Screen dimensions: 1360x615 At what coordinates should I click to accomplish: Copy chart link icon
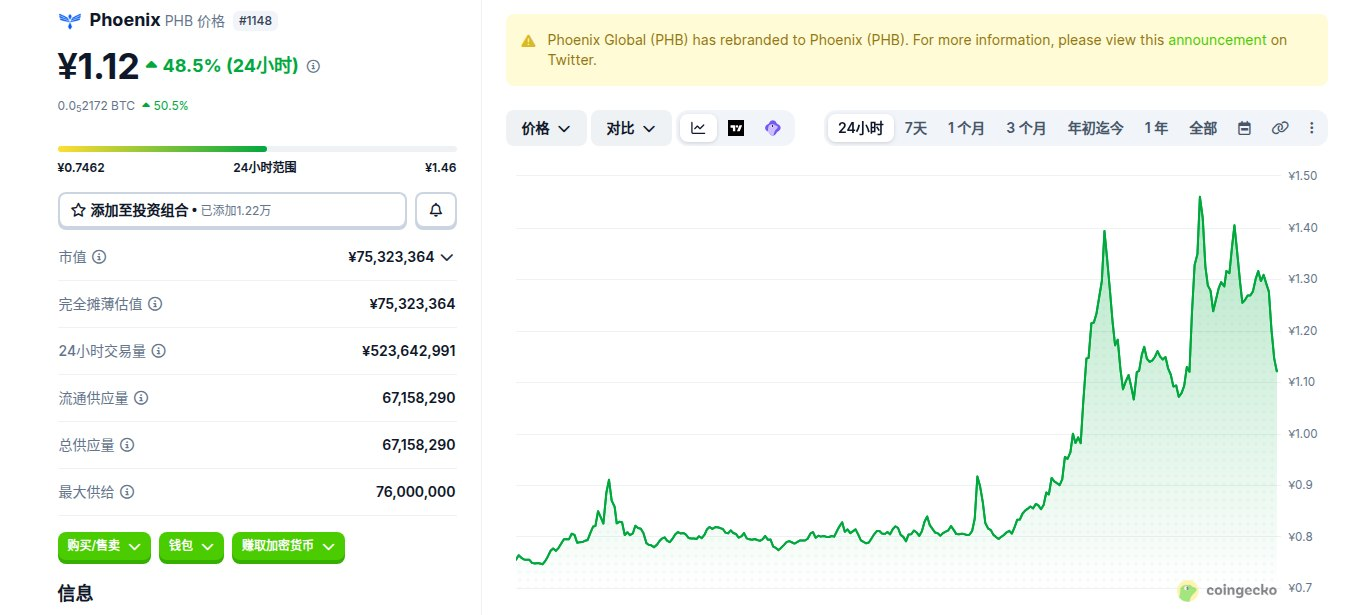pos(1279,128)
